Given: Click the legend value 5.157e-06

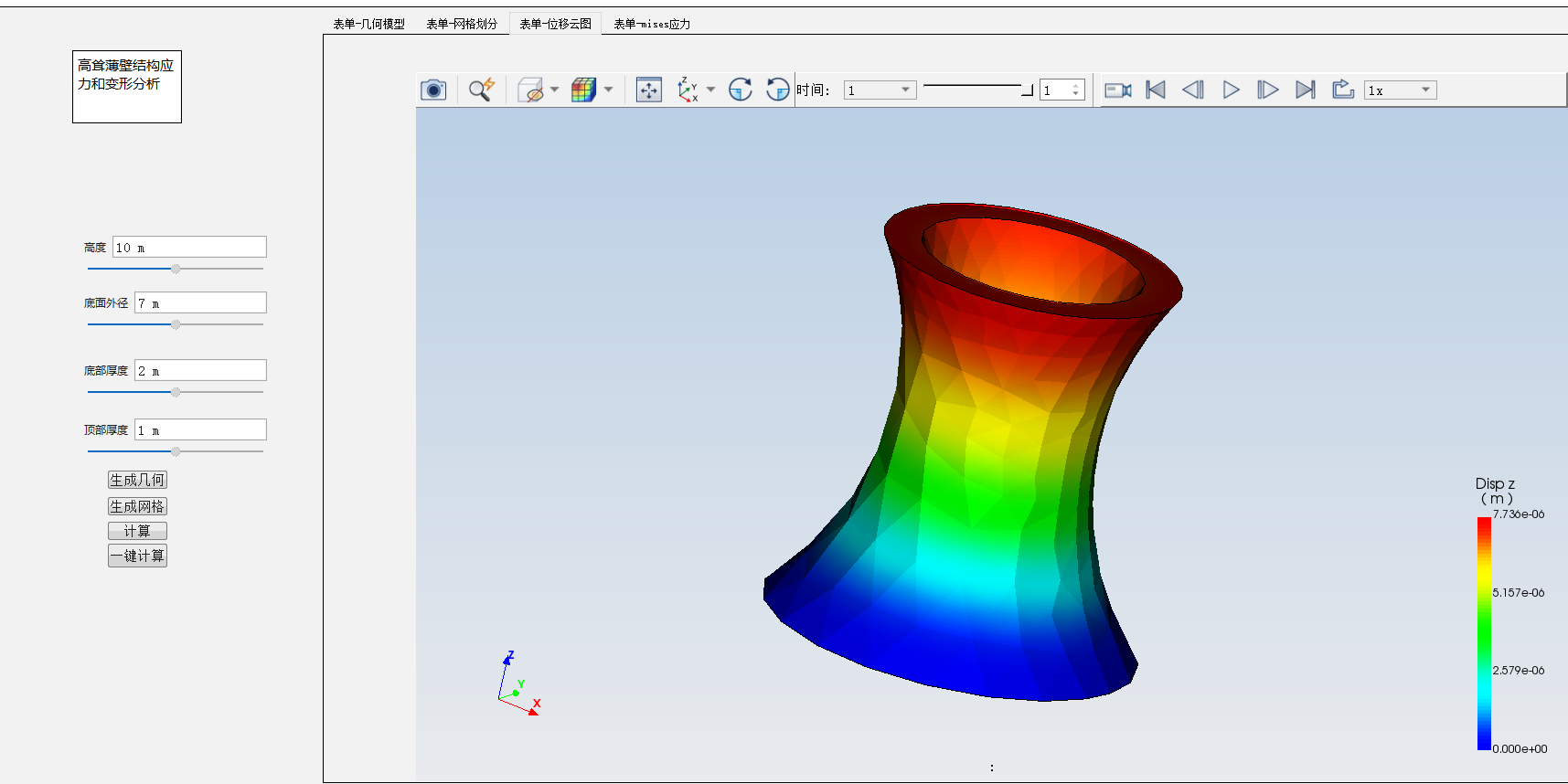Looking at the screenshot, I should (x=1519, y=593).
